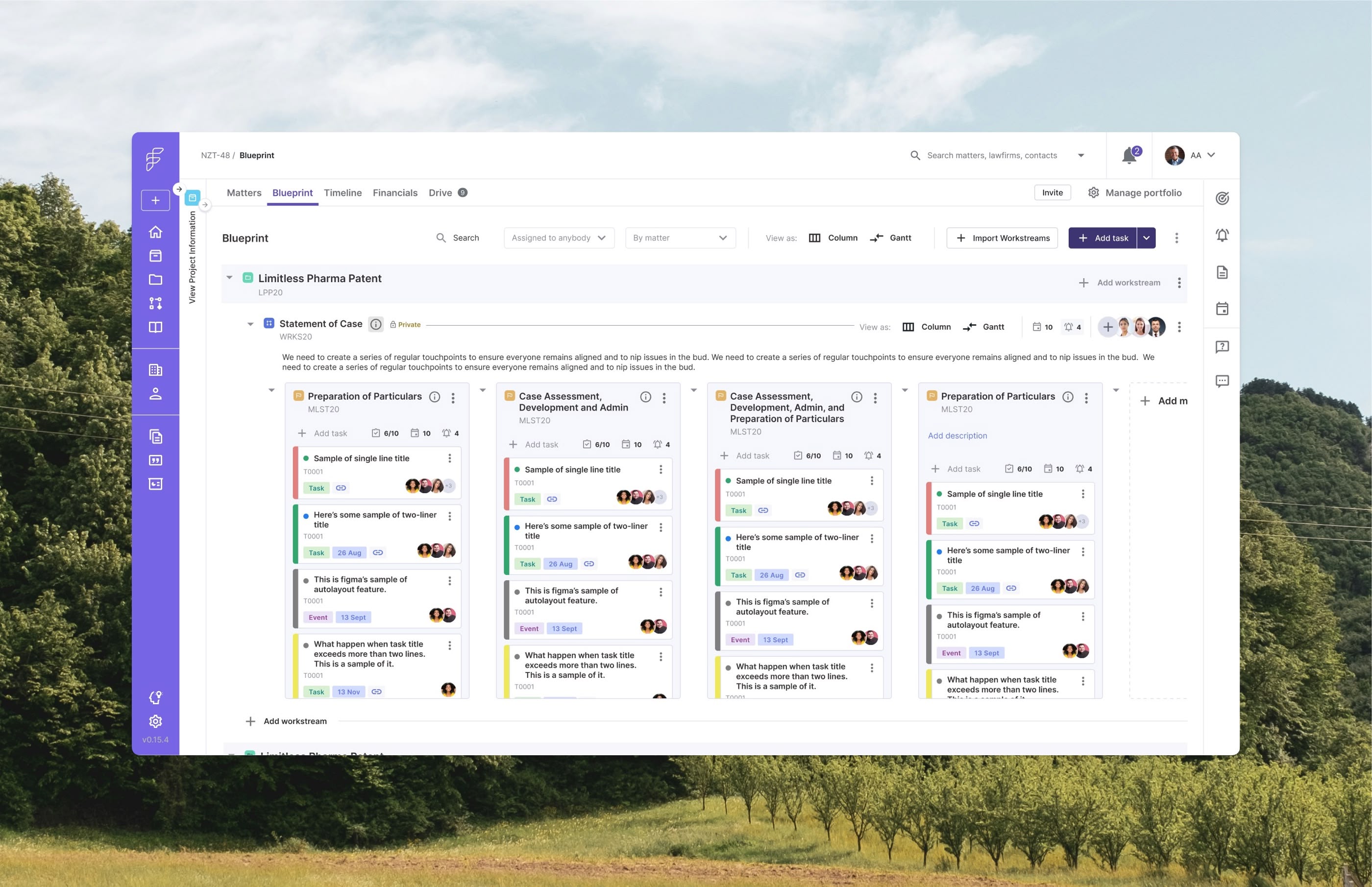Click the Add description link
This screenshot has height=887, width=1372.
(x=957, y=436)
